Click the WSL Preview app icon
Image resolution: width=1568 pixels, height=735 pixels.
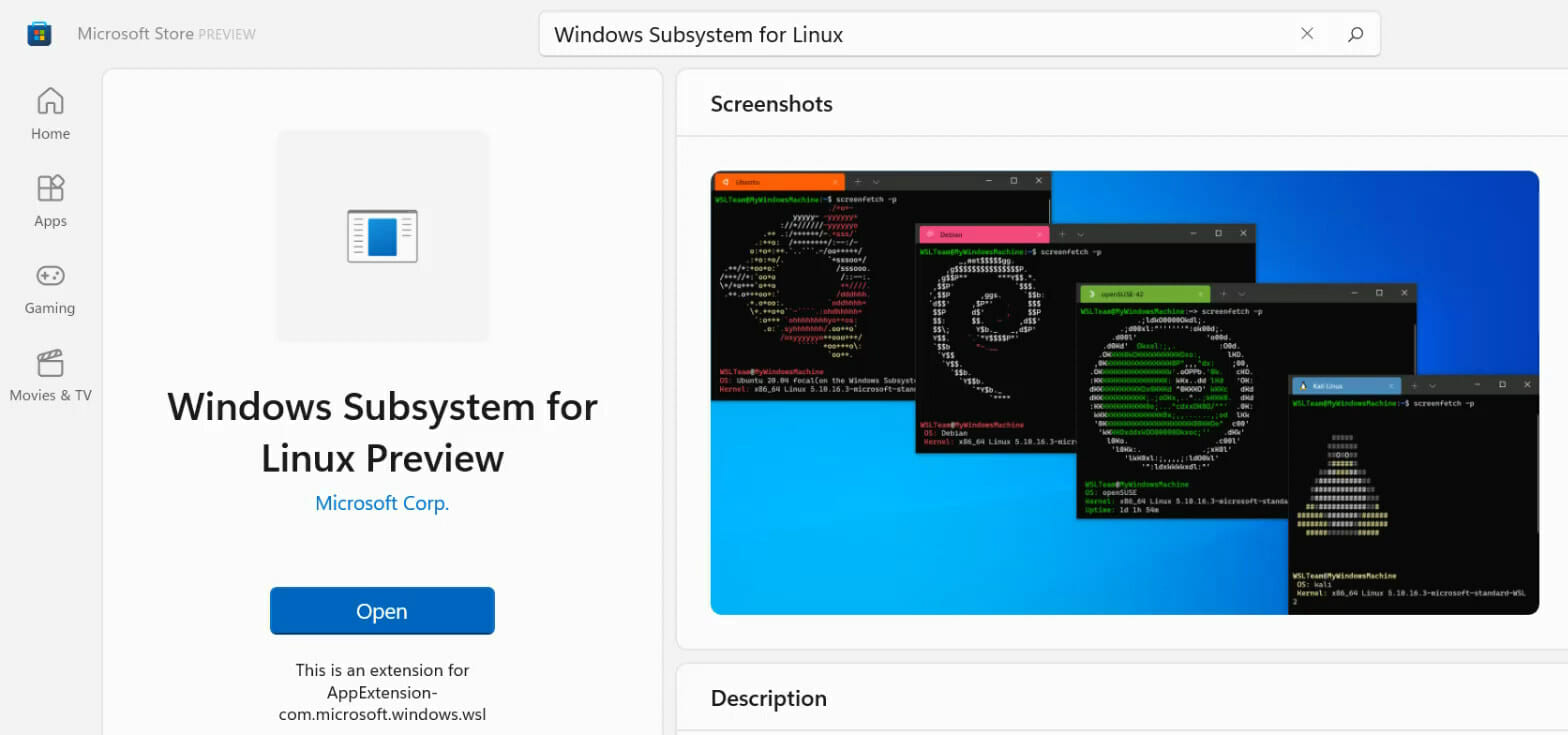tap(382, 236)
